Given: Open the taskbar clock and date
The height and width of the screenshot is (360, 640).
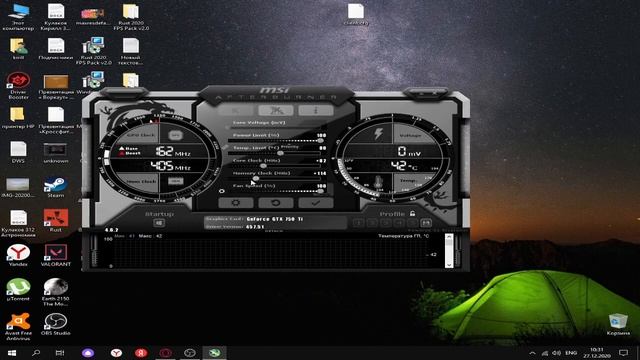Looking at the screenshot, I should [596, 353].
